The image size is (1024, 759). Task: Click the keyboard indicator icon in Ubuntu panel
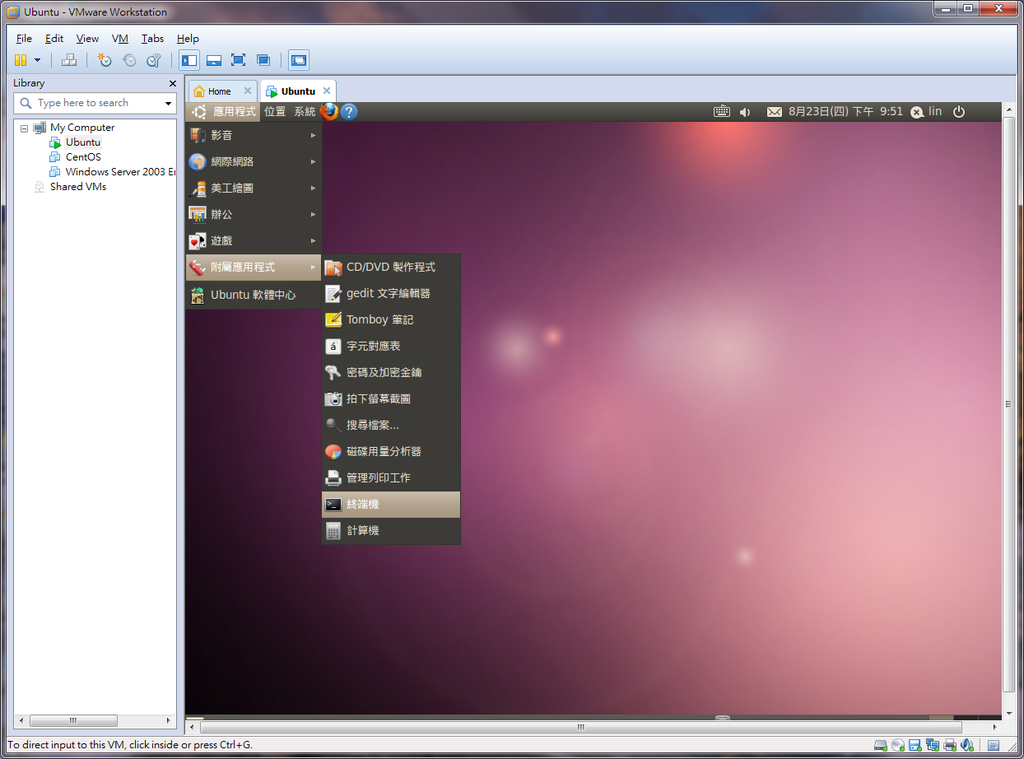[x=722, y=112]
